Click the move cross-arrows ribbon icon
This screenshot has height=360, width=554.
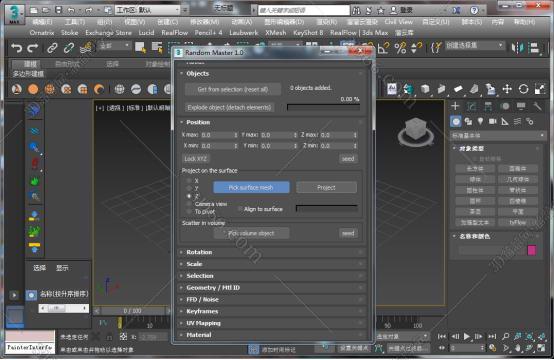(507, 89)
